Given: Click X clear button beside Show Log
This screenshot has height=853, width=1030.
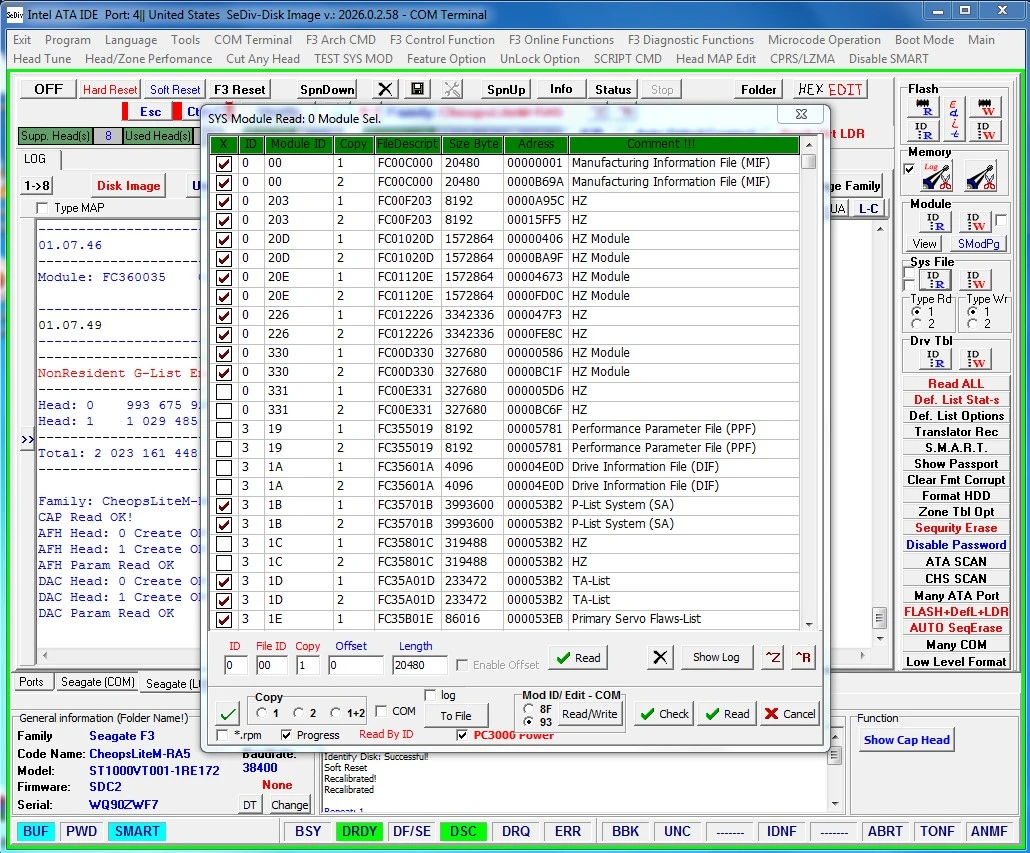Looking at the screenshot, I should coord(660,657).
